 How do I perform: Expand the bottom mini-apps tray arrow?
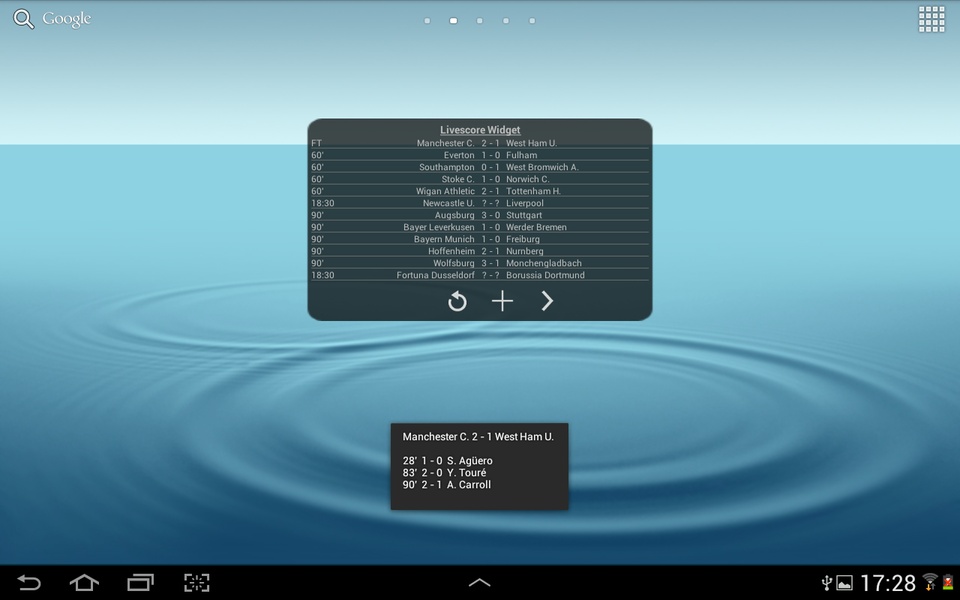(479, 582)
